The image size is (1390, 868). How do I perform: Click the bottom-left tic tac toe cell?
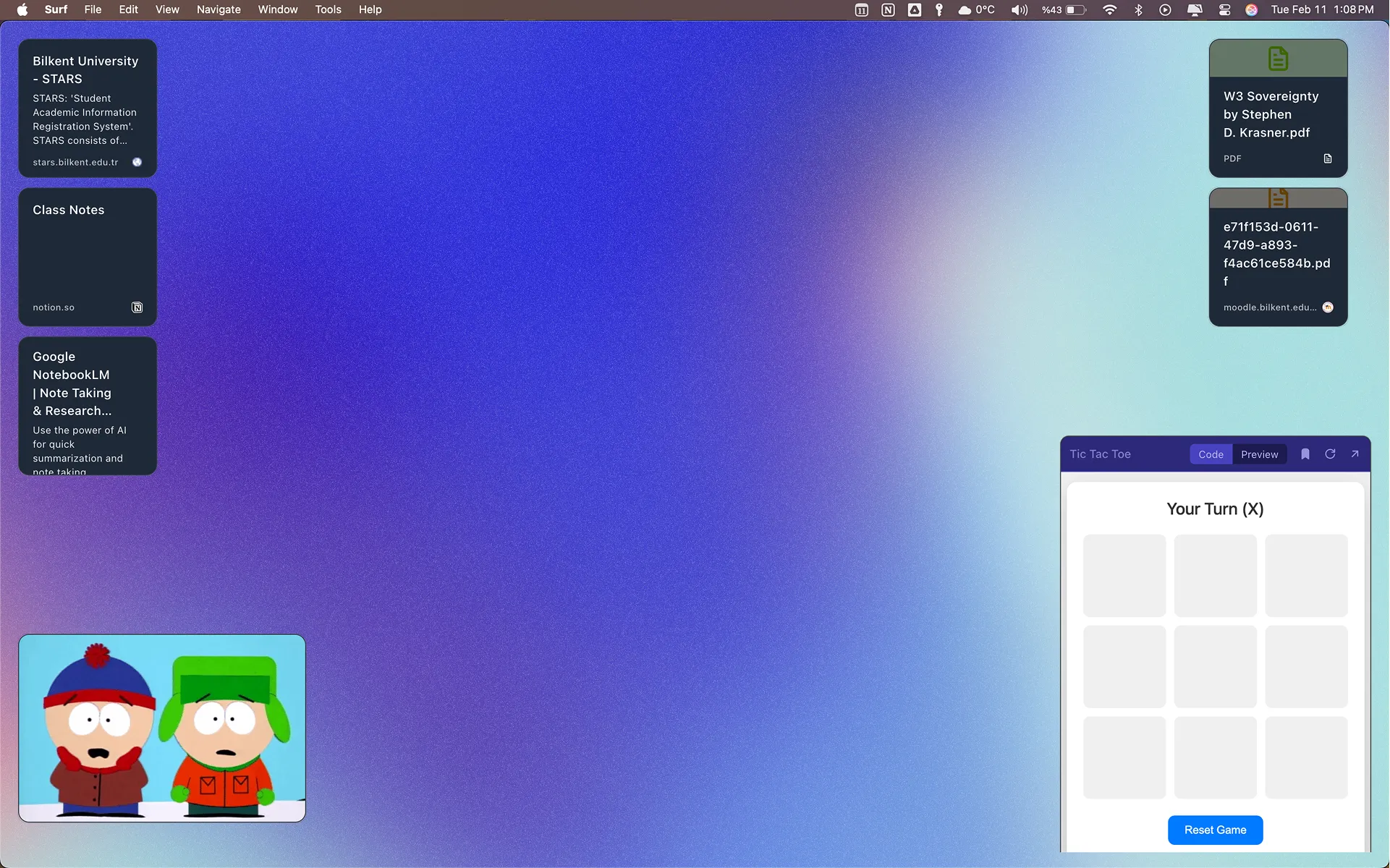[x=1124, y=757]
